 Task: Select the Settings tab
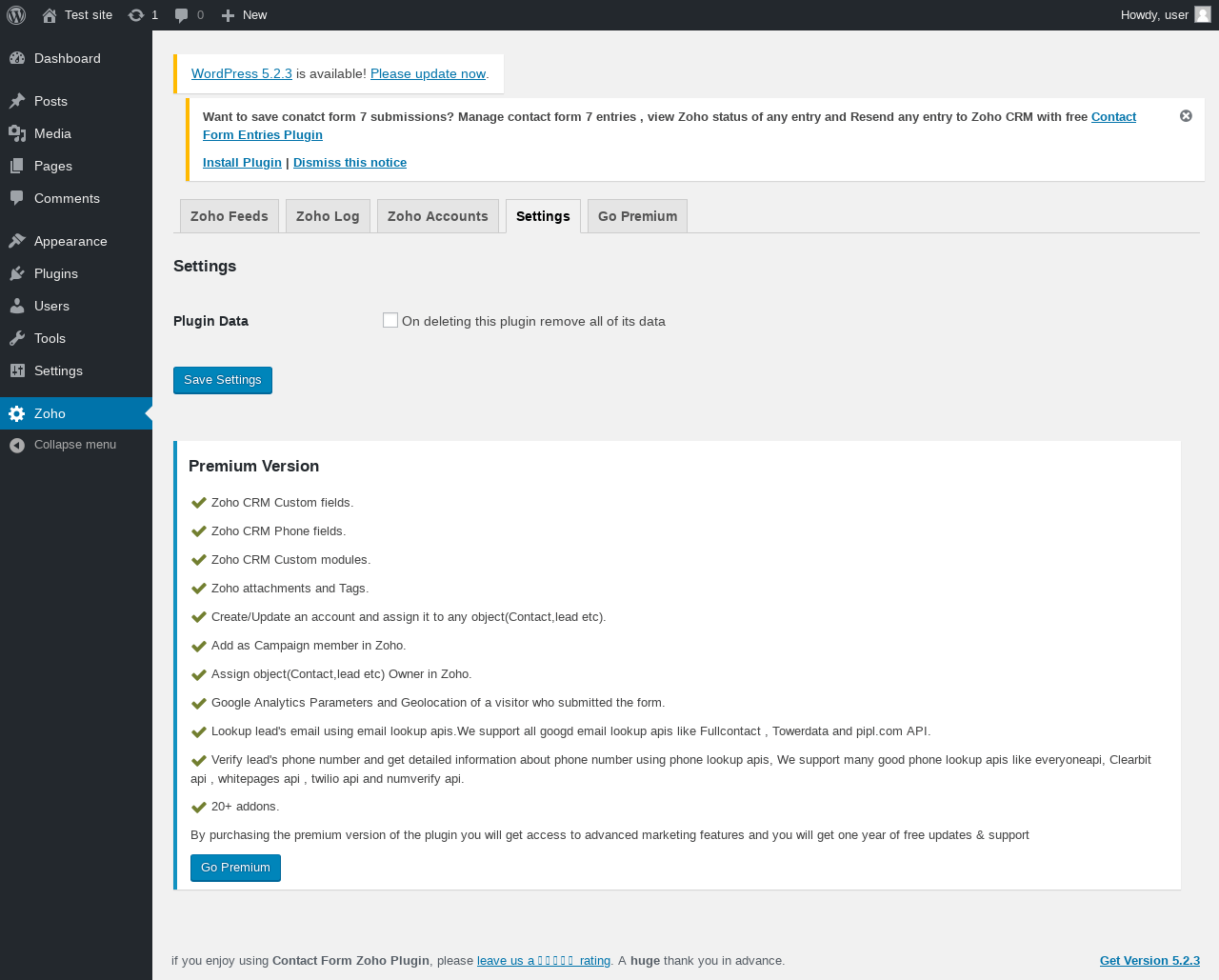pos(543,216)
